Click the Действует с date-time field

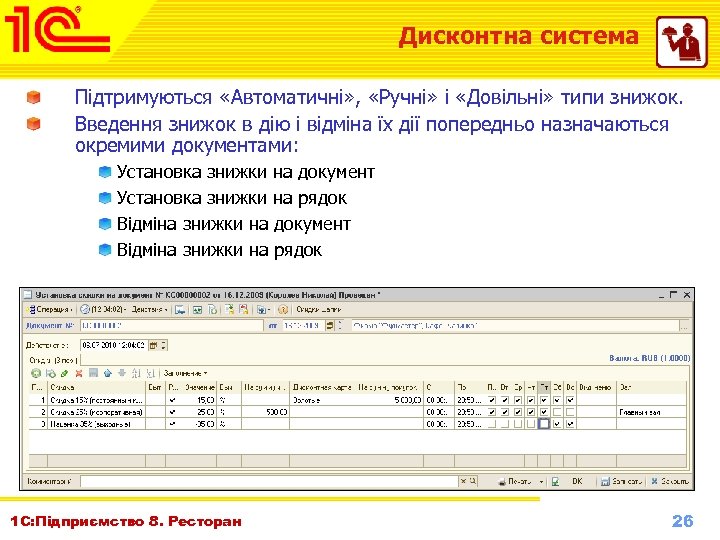click(114, 345)
